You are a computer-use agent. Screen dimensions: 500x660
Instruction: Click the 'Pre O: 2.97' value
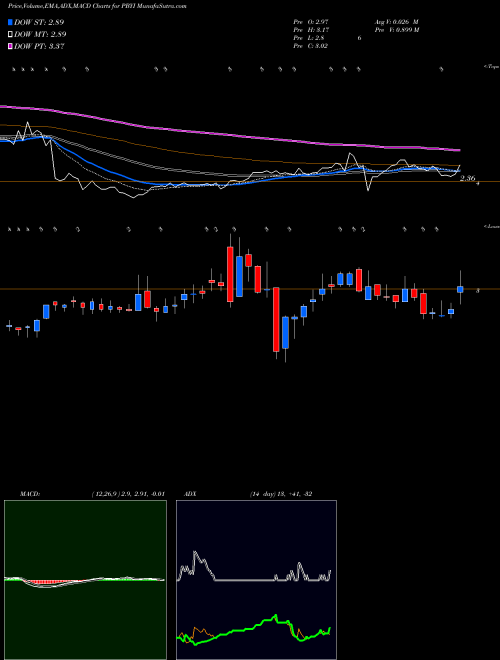pyautogui.click(x=311, y=22)
